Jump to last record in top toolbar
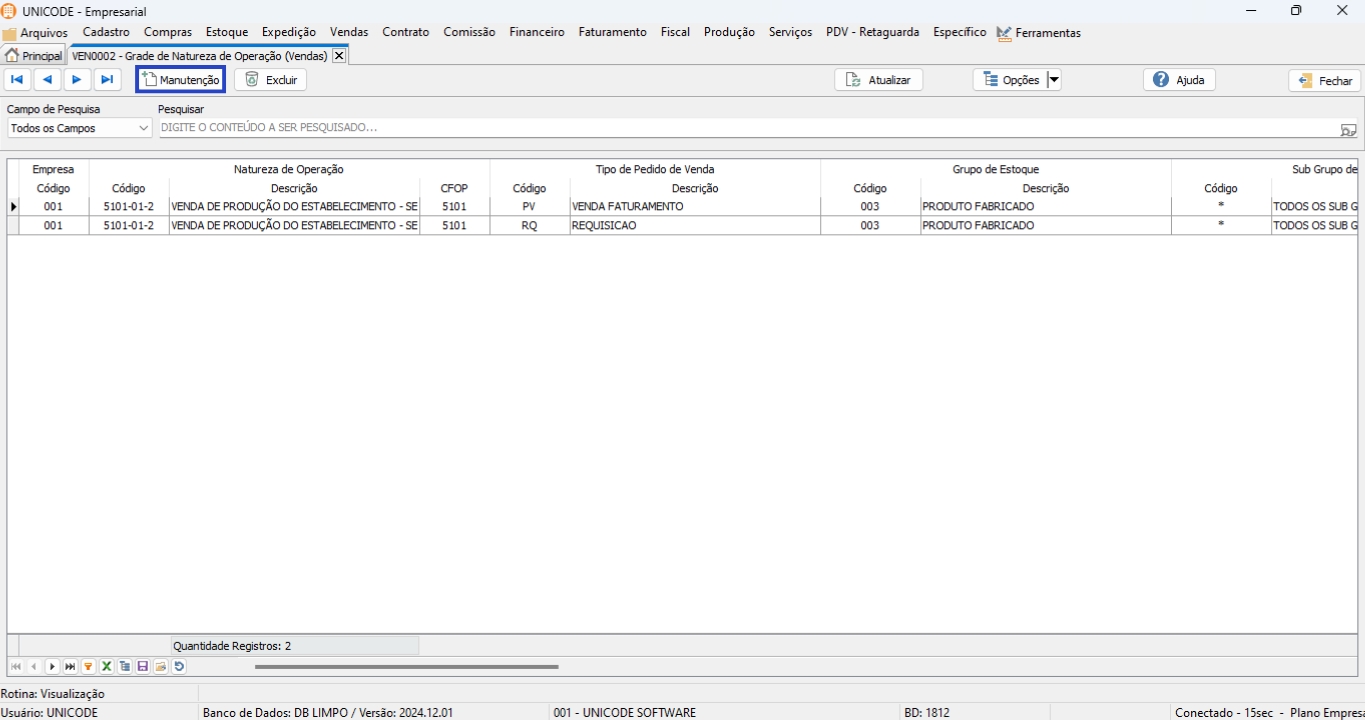Viewport: 1365px width, 720px height. tap(107, 80)
